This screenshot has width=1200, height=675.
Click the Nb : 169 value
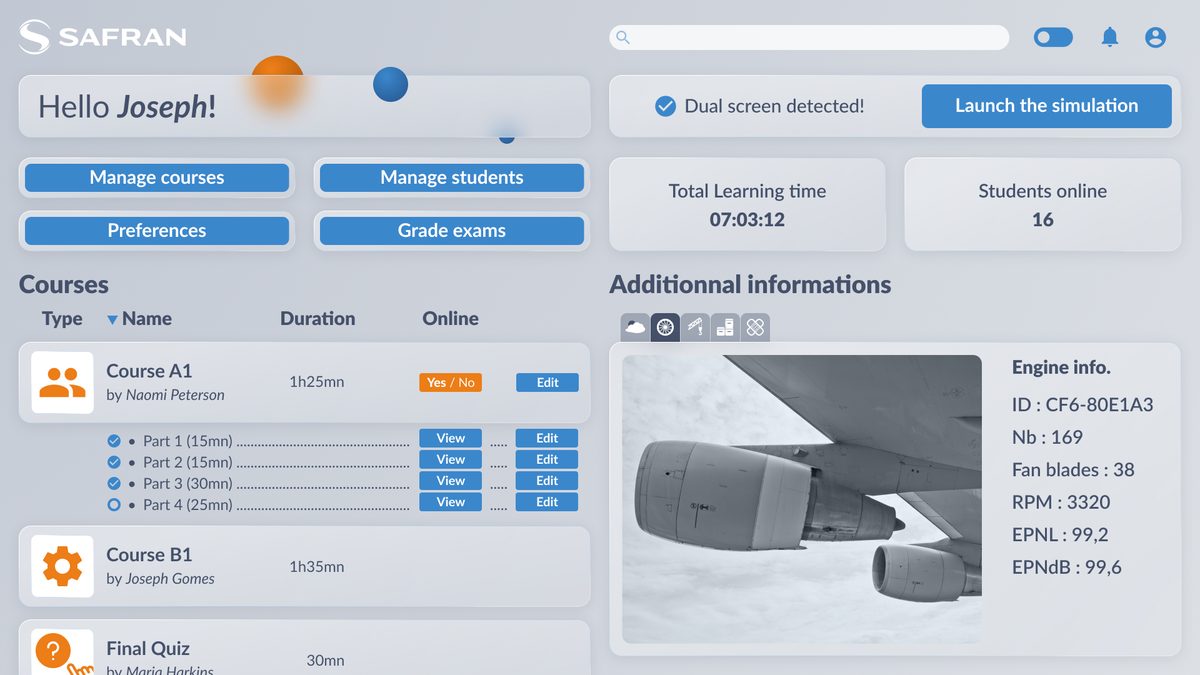click(x=1047, y=437)
